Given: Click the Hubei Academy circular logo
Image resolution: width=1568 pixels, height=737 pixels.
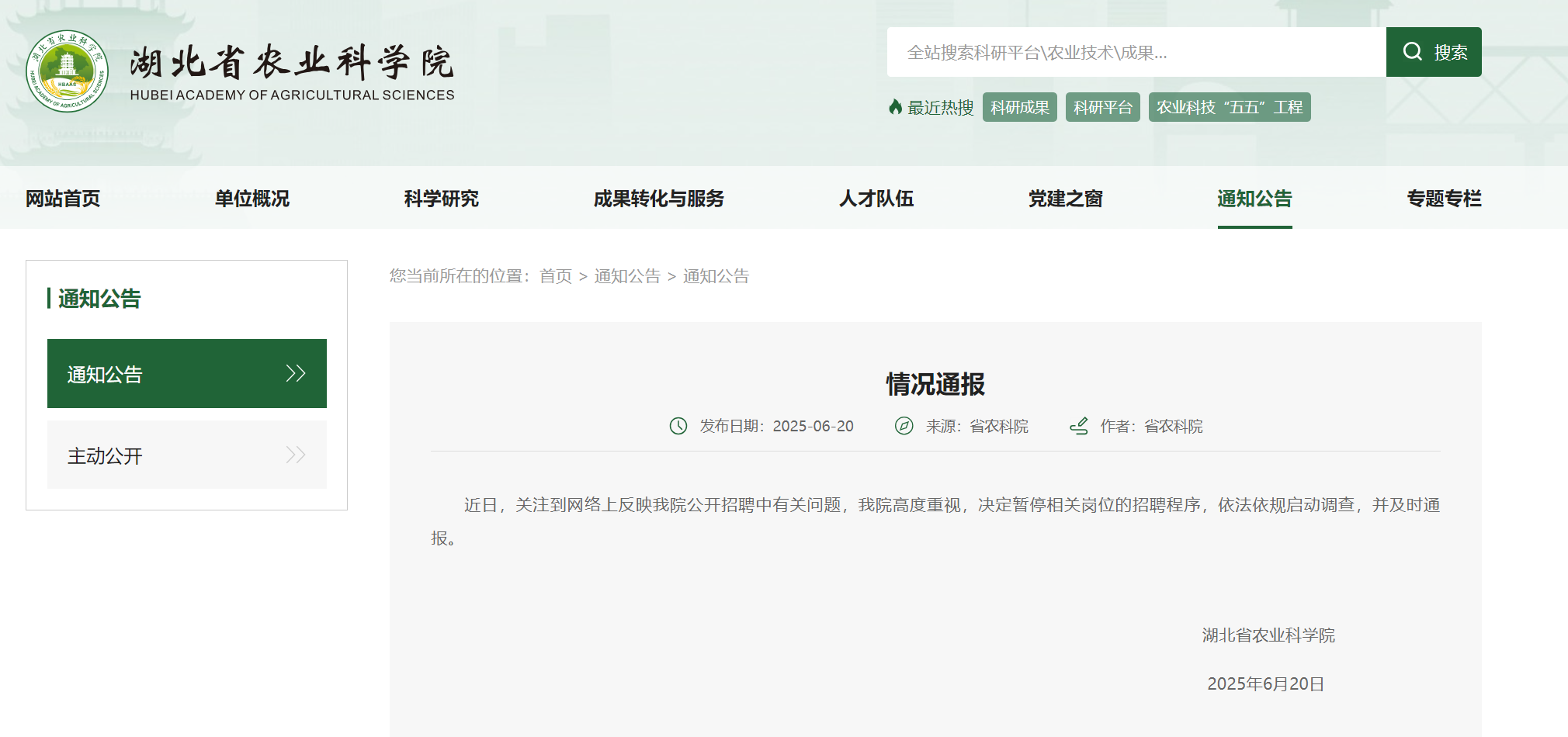Looking at the screenshot, I should coord(67,71).
